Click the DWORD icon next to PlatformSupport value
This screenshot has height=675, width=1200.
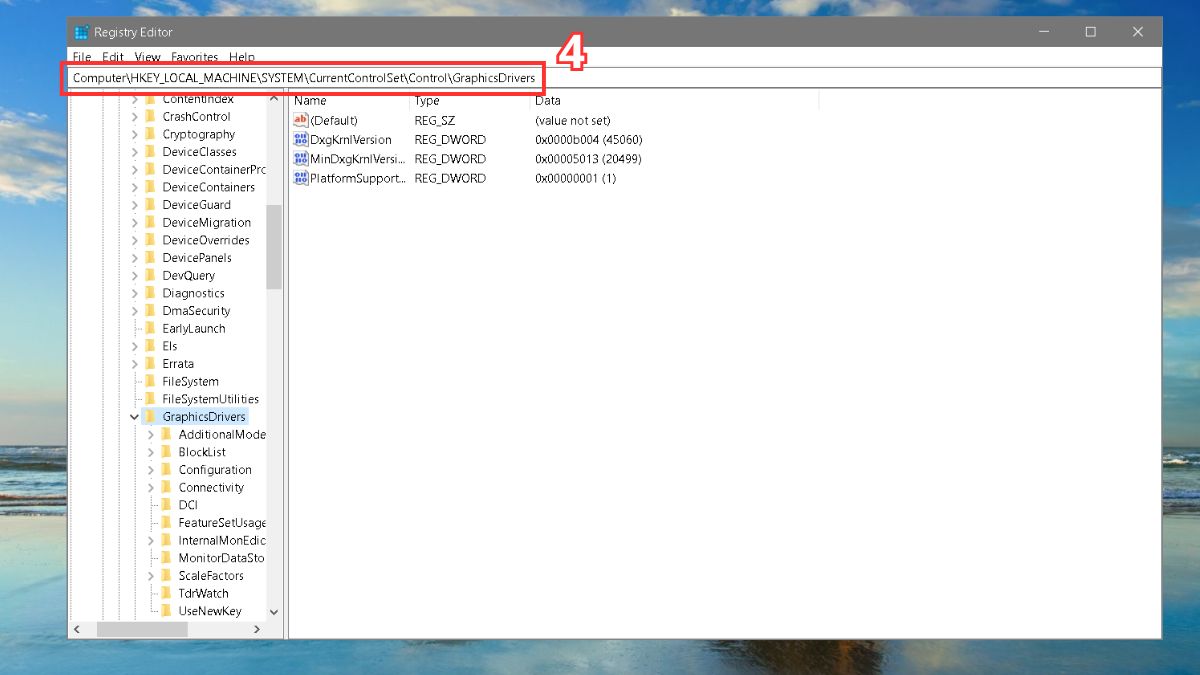point(300,178)
